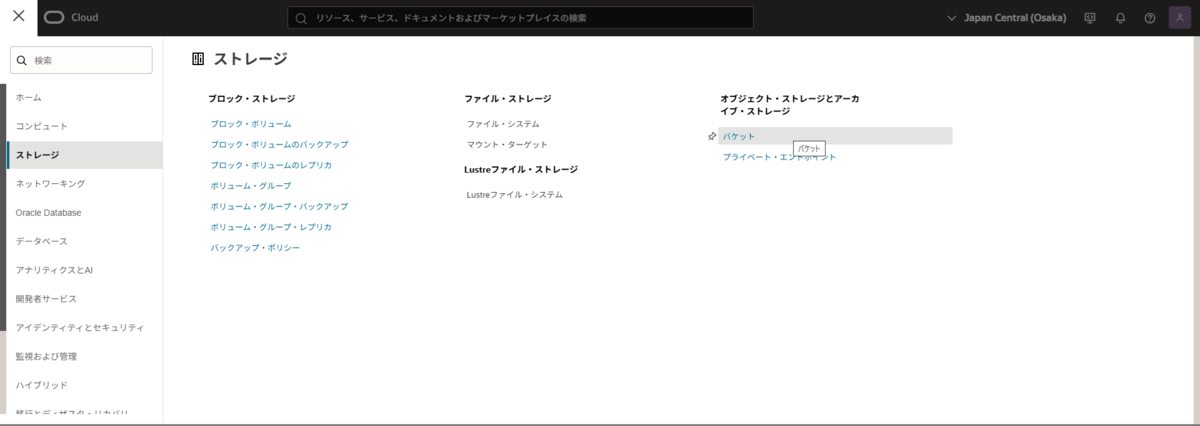Open the Lustreファイル・システム link
Screen dimensions: 1200x426
click(x=515, y=195)
